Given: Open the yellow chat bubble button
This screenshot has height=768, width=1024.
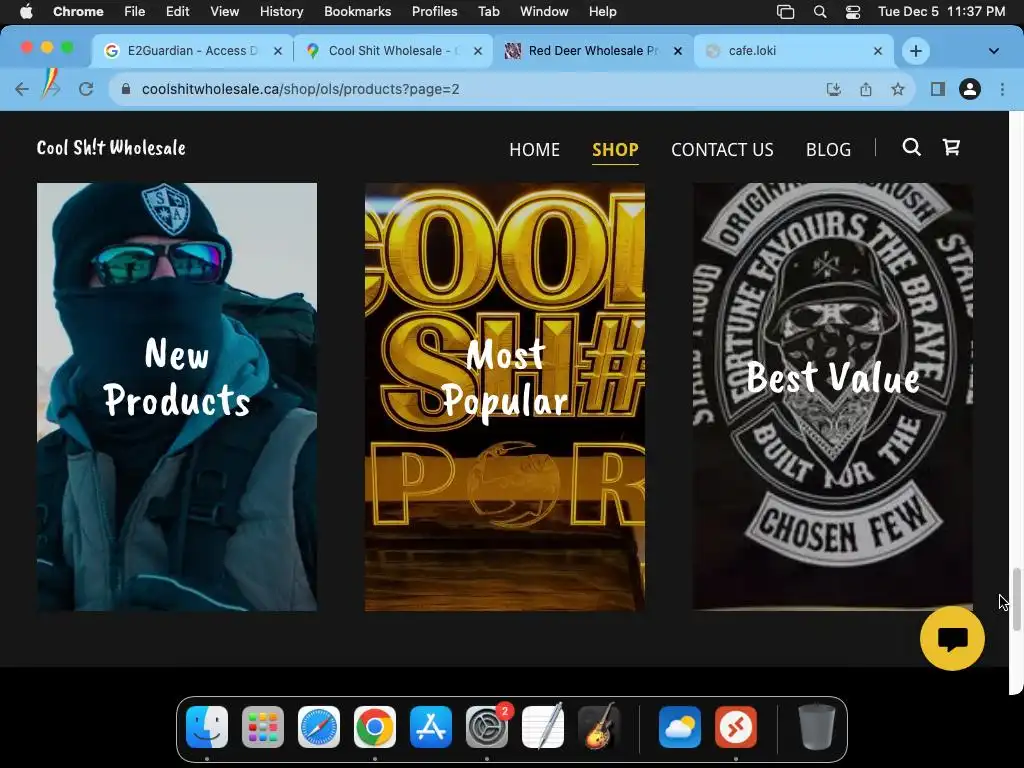Looking at the screenshot, I should 952,638.
